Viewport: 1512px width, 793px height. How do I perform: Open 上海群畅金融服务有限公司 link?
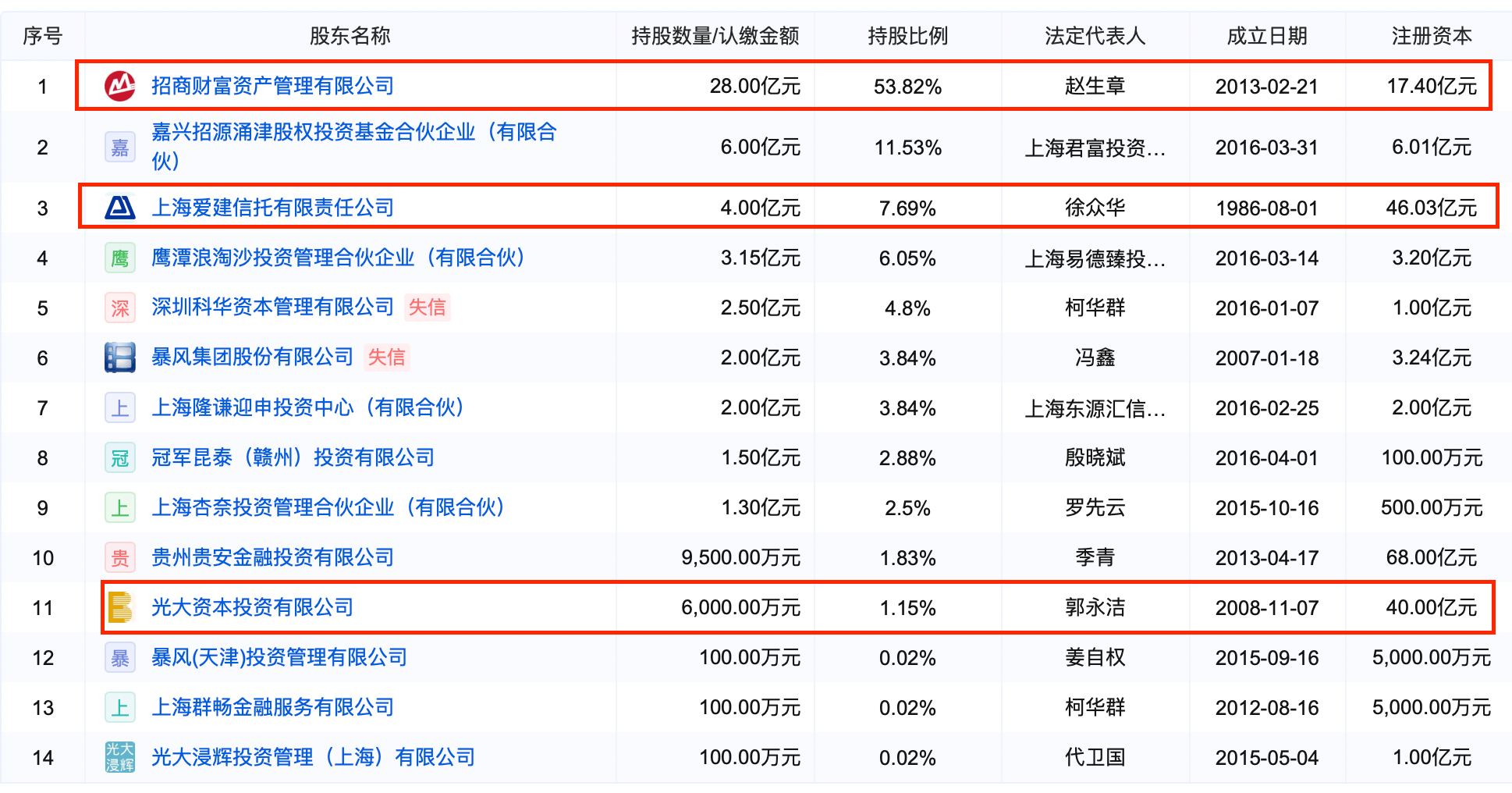(272, 707)
